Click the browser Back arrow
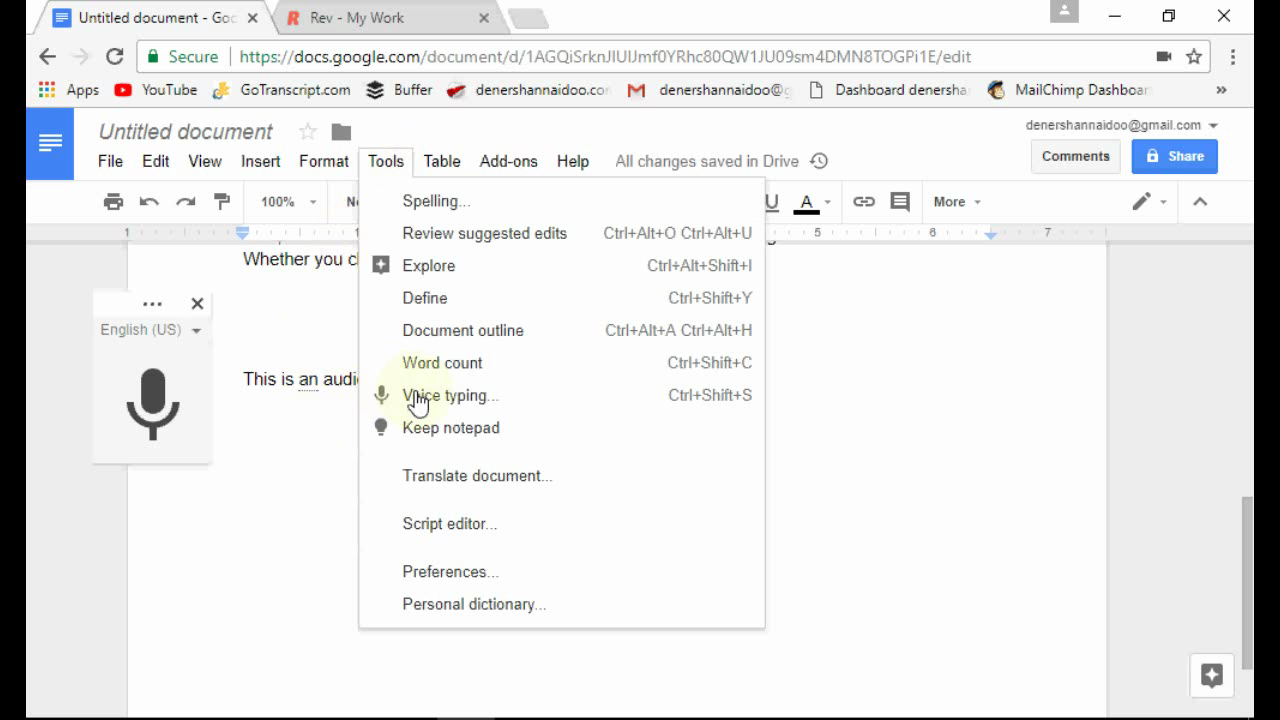1280x720 pixels. [47, 57]
